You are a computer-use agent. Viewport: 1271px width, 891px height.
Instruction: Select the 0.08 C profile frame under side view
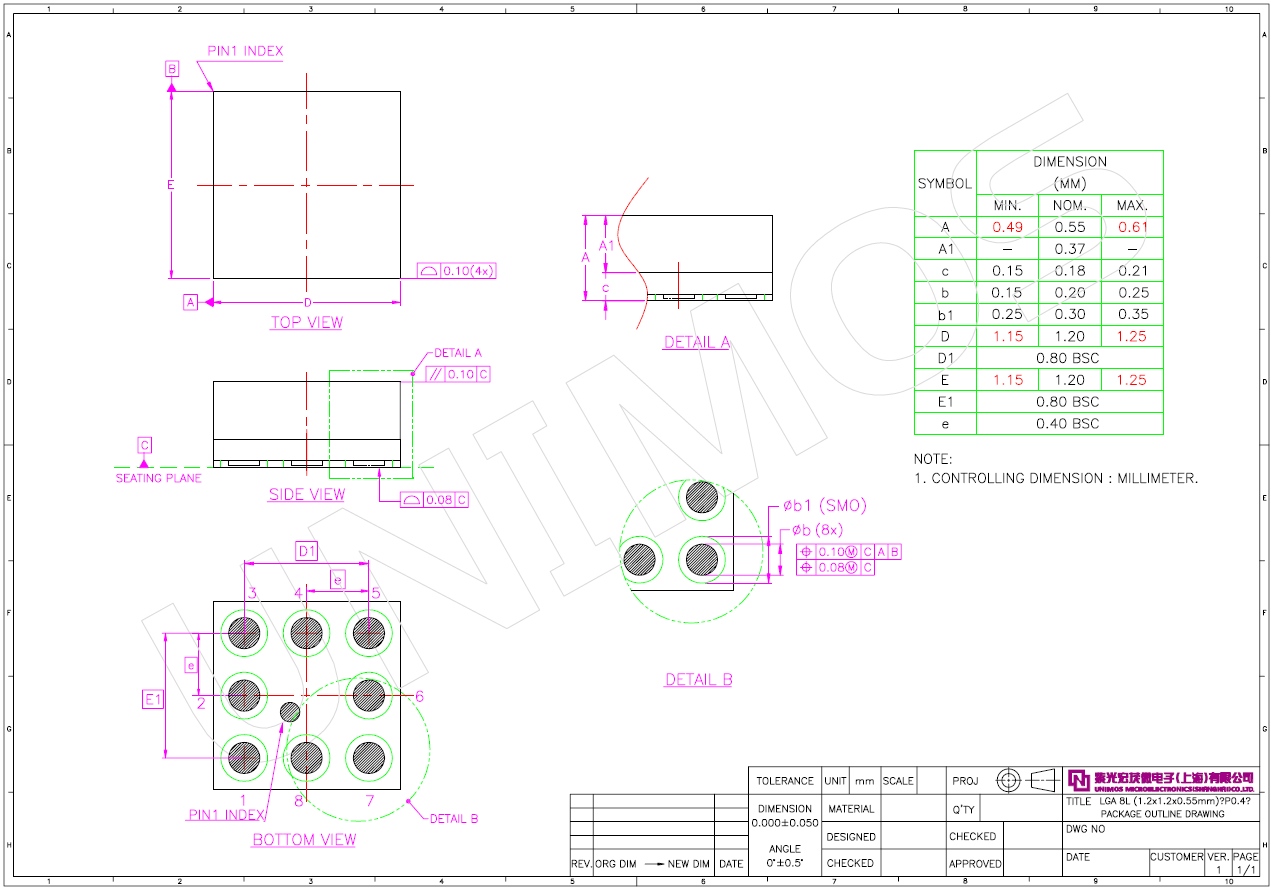(x=435, y=500)
